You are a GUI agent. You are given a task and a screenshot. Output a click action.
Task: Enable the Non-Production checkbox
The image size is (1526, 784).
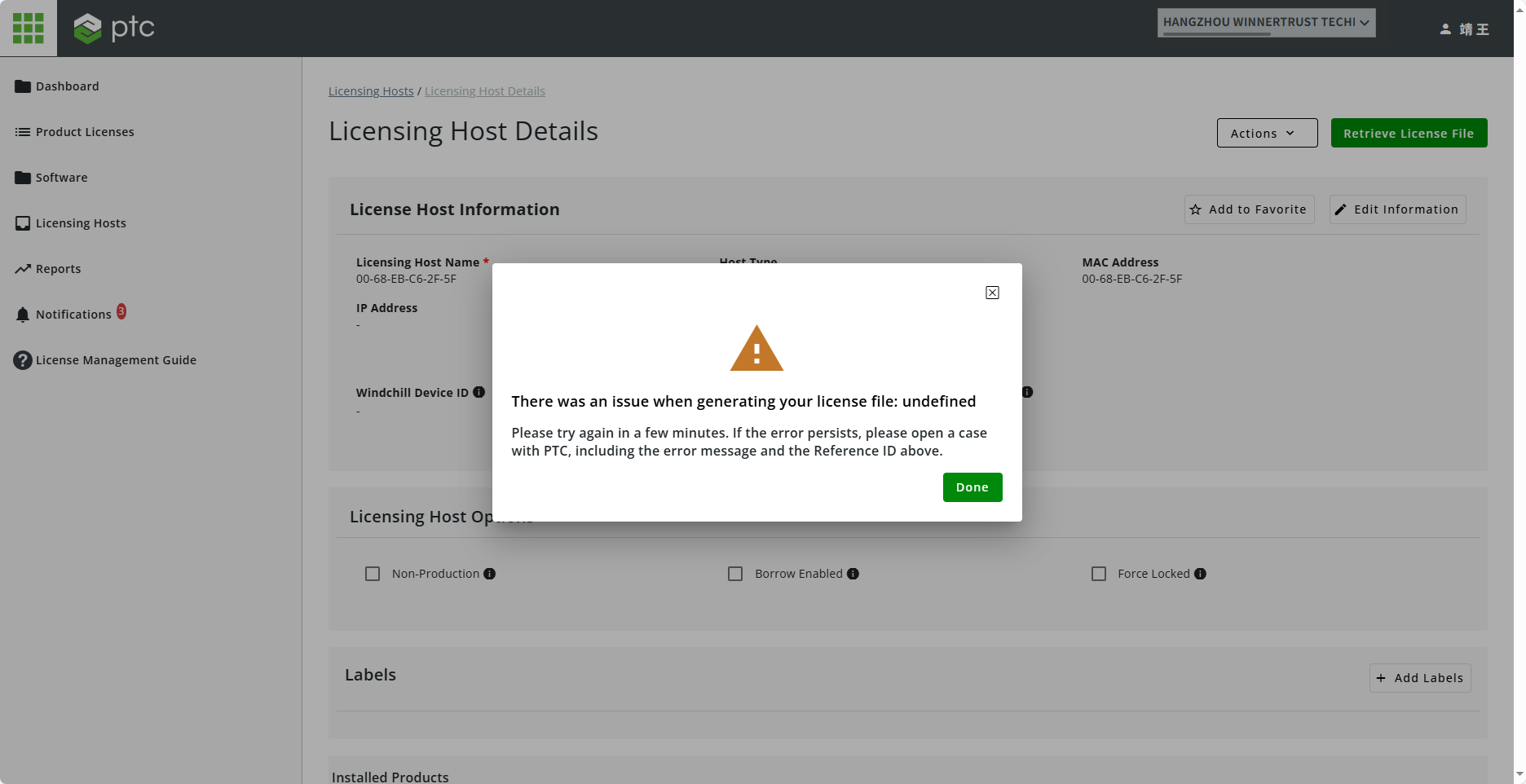click(x=373, y=574)
